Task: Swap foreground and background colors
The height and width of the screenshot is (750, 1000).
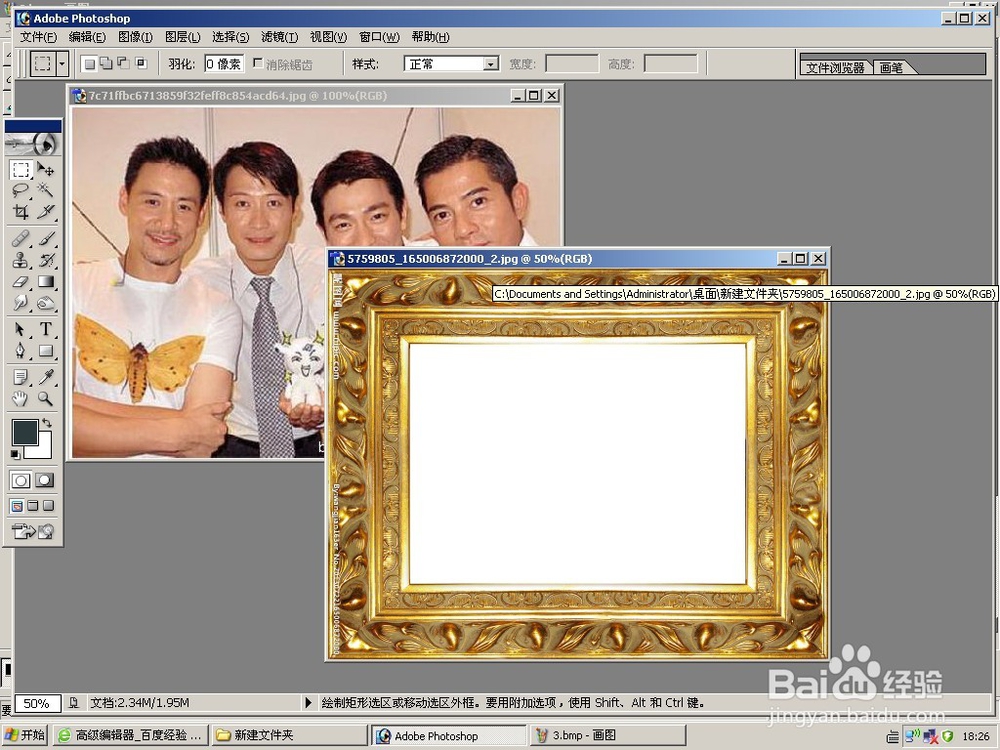Action: [x=47, y=423]
